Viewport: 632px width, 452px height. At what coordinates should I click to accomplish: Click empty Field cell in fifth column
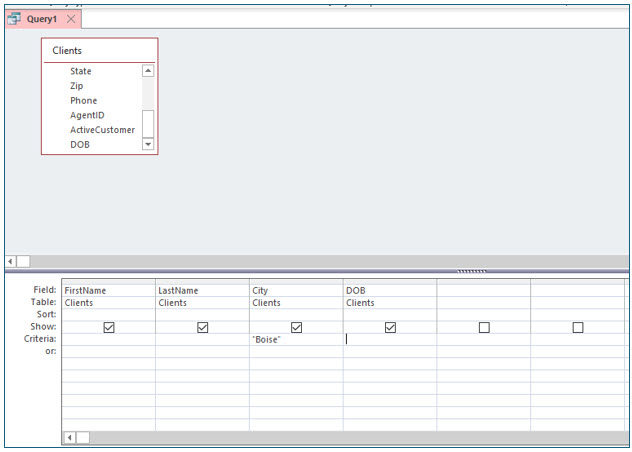click(x=484, y=290)
